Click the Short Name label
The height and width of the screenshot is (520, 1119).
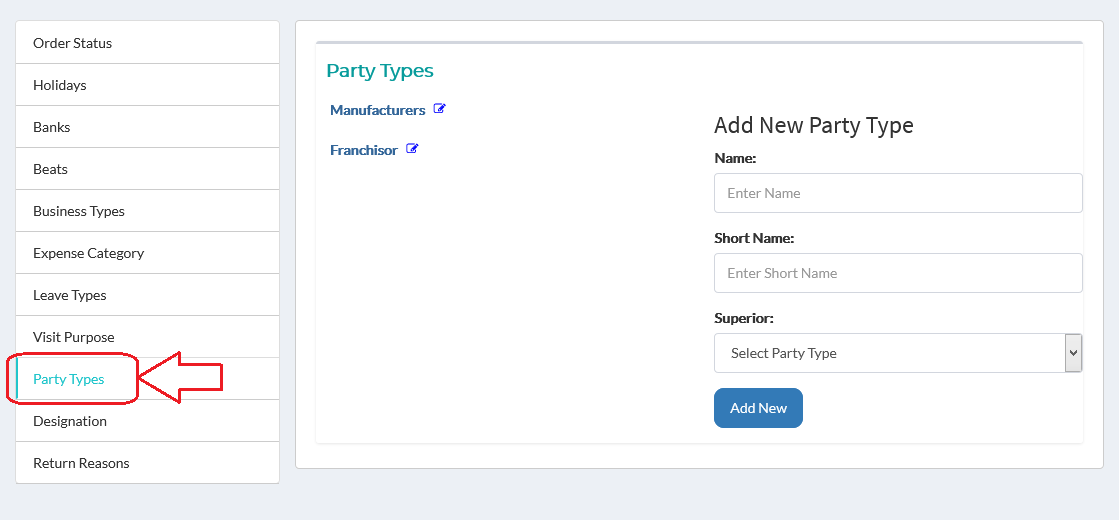(754, 238)
